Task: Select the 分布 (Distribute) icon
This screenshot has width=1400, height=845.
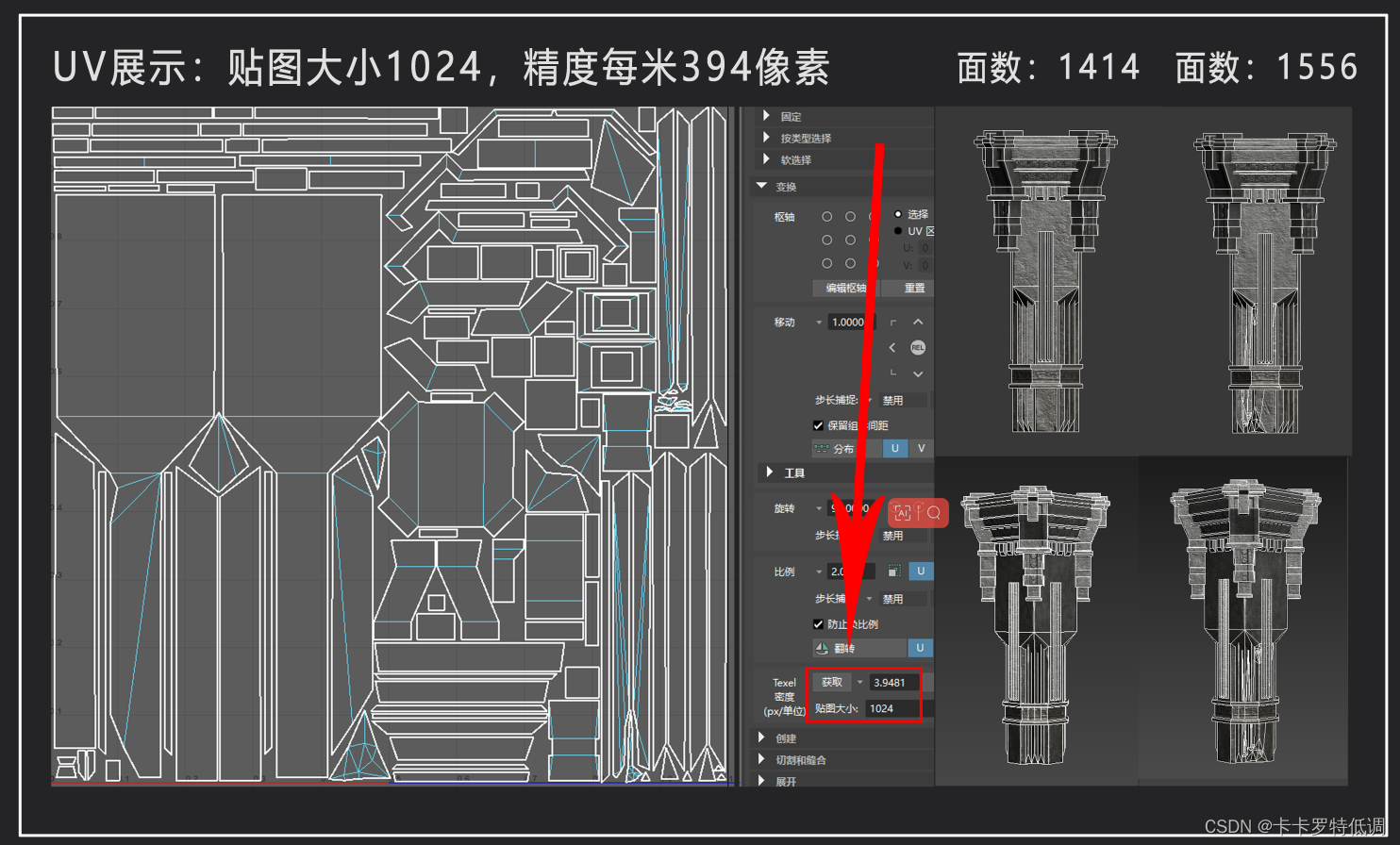Action: point(822,447)
